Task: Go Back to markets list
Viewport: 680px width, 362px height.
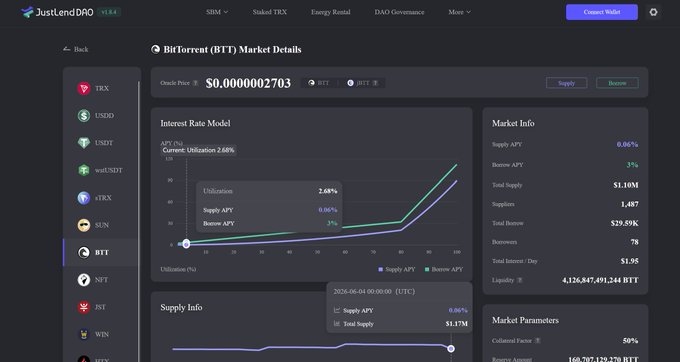Action: [75, 49]
